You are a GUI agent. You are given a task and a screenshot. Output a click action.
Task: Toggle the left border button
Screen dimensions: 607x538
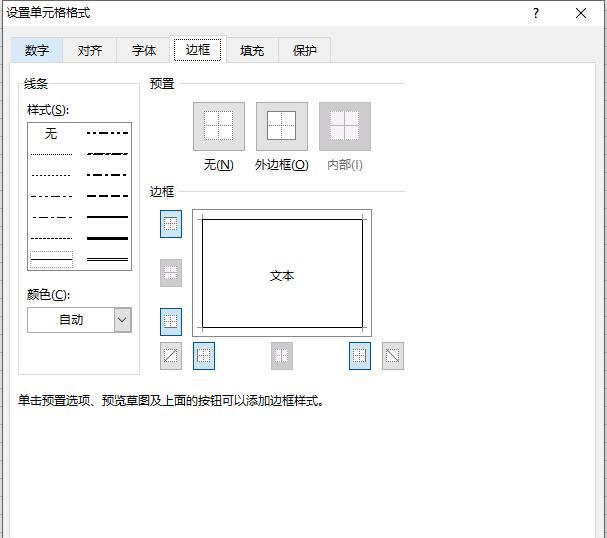(x=204, y=356)
